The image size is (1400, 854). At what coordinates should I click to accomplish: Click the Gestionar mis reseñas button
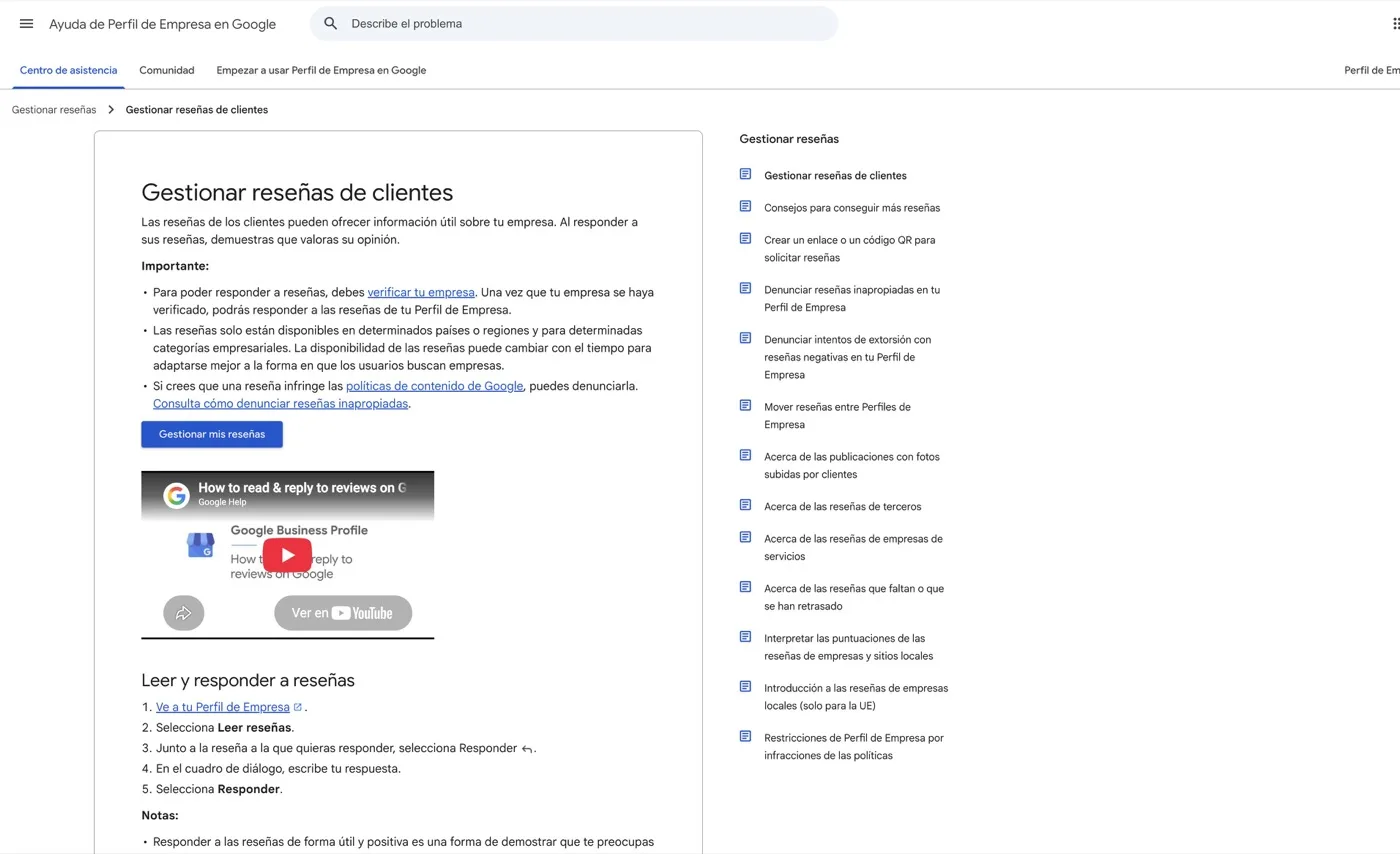pos(212,434)
